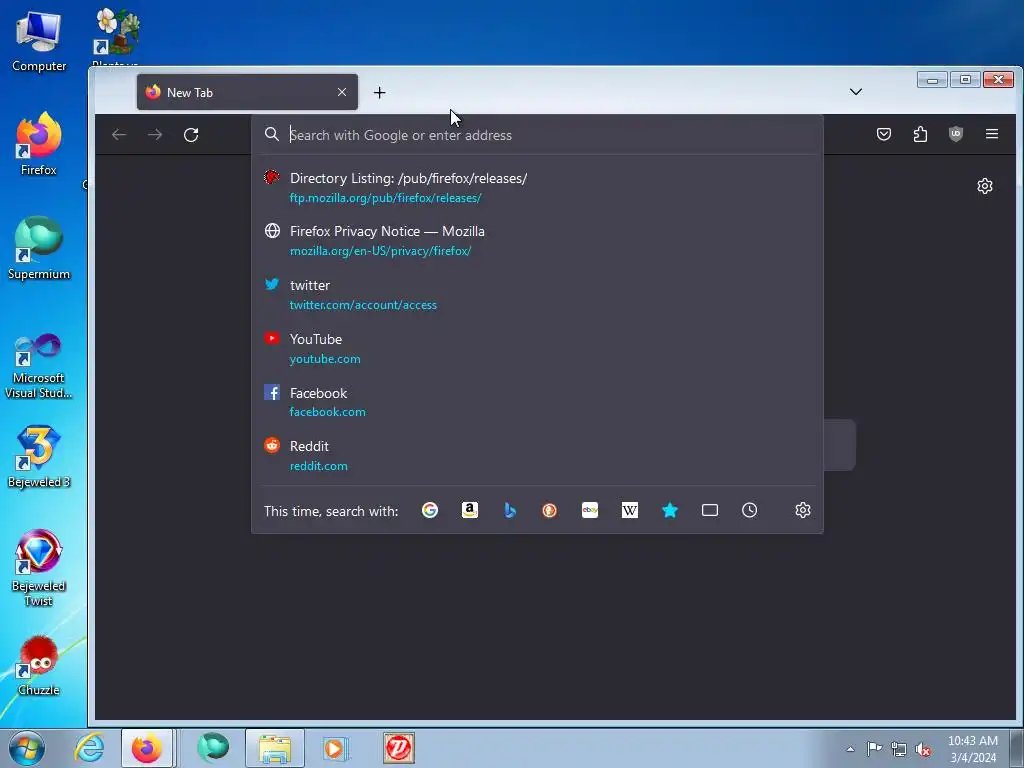This screenshot has height=768, width=1024.
Task: Select the New Tab tab
Action: click(x=247, y=92)
